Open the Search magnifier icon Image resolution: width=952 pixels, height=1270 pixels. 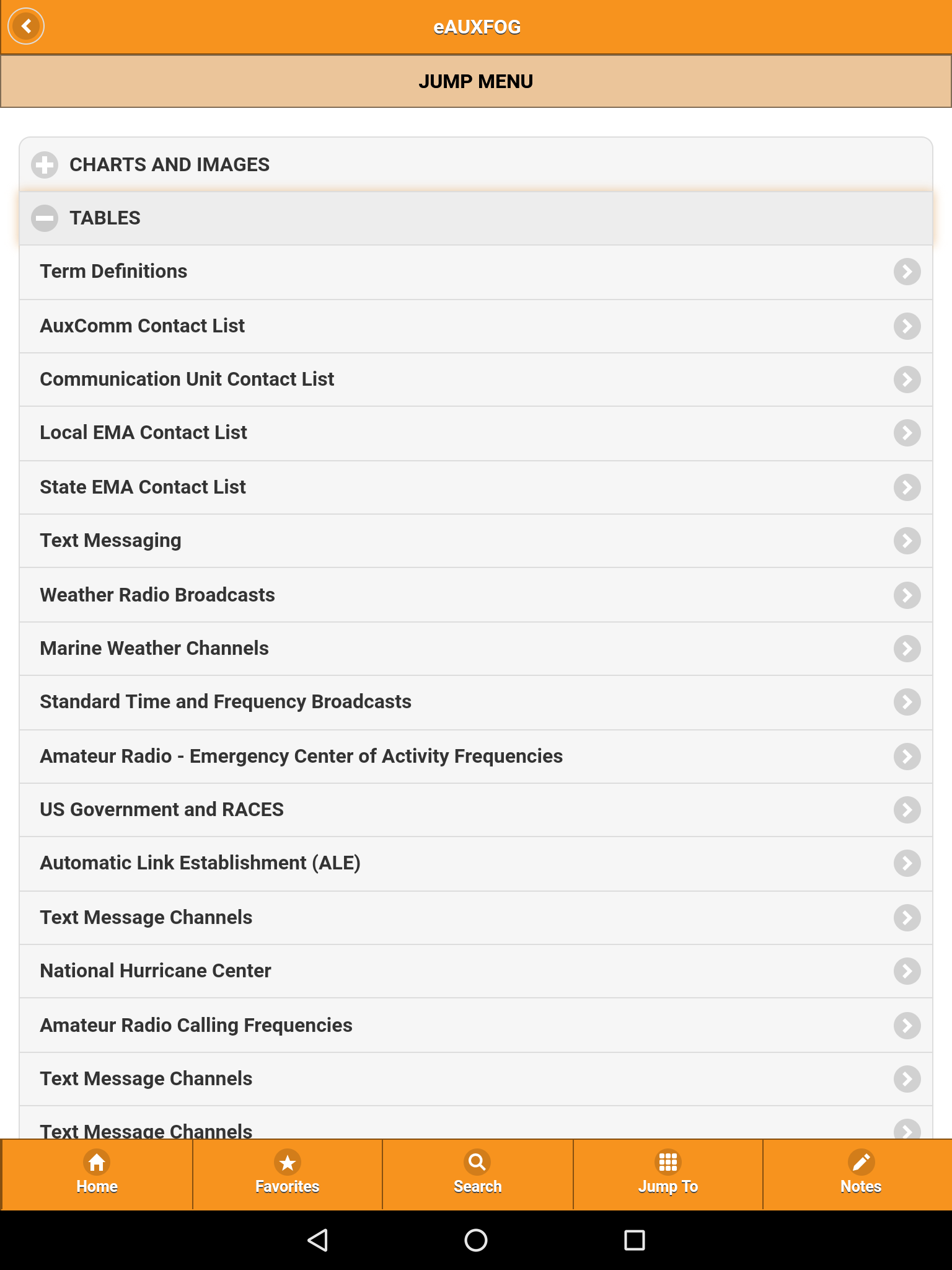[x=477, y=1162]
